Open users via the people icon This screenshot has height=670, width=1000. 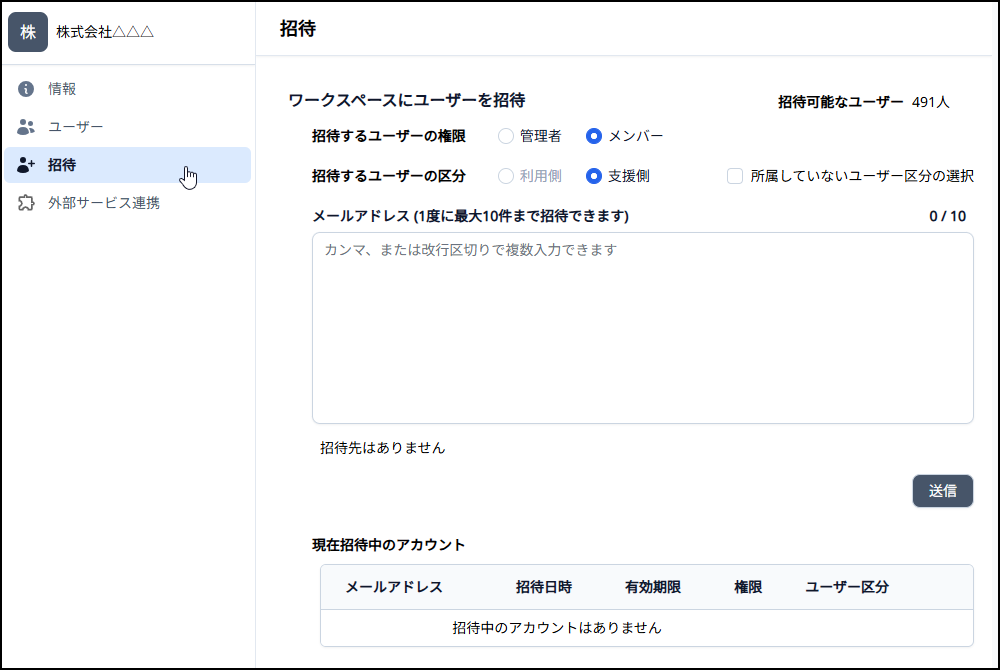point(27,127)
